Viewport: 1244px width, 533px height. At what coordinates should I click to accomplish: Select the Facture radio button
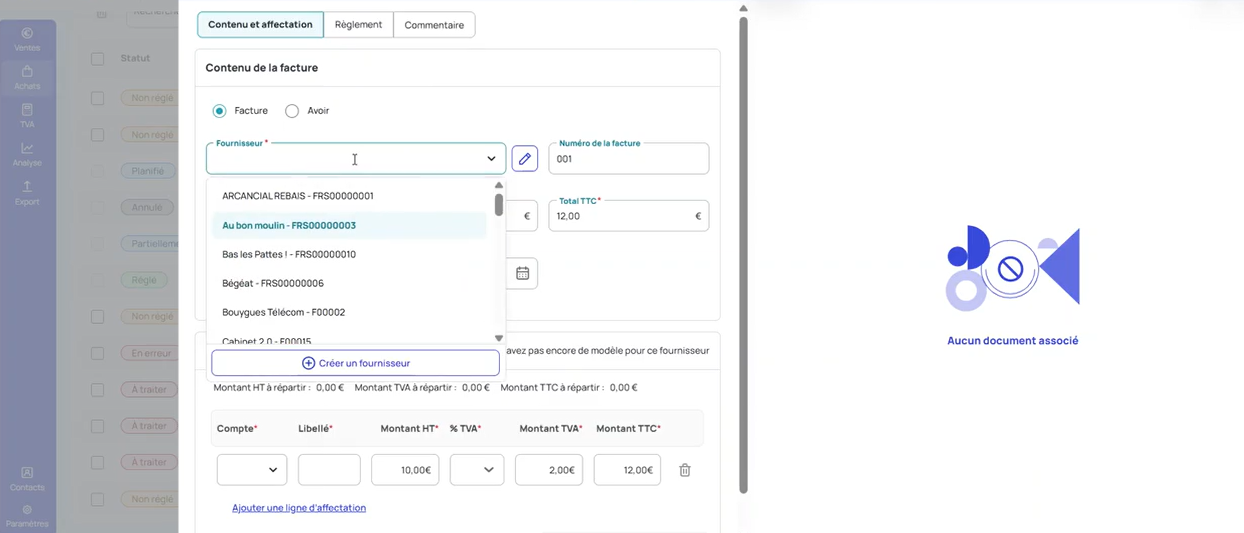coord(220,111)
